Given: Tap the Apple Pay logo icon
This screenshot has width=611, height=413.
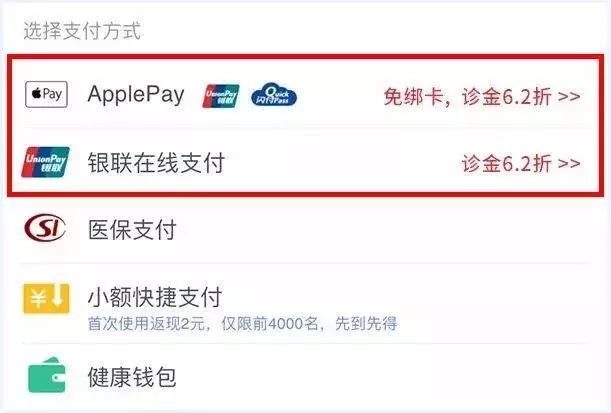Looking at the screenshot, I should pyautogui.click(x=46, y=94).
